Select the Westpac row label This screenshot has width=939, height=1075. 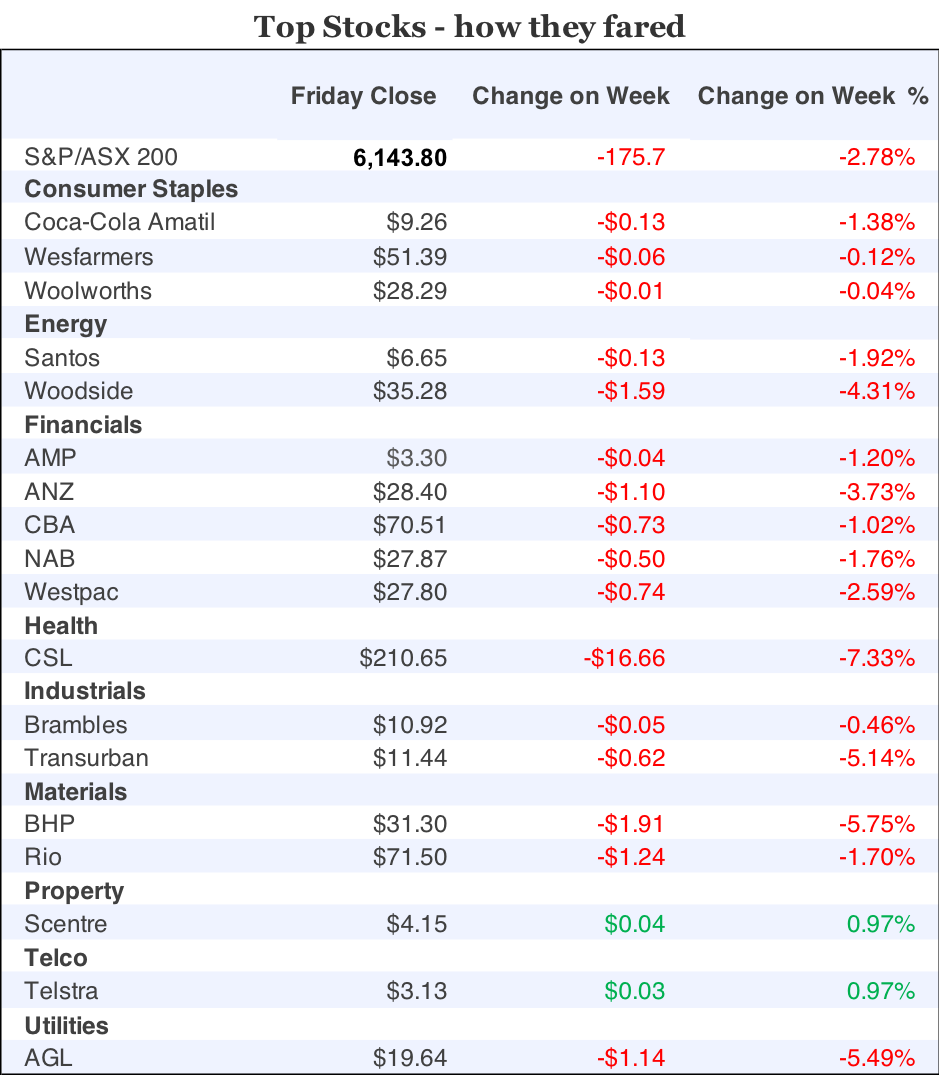point(71,592)
